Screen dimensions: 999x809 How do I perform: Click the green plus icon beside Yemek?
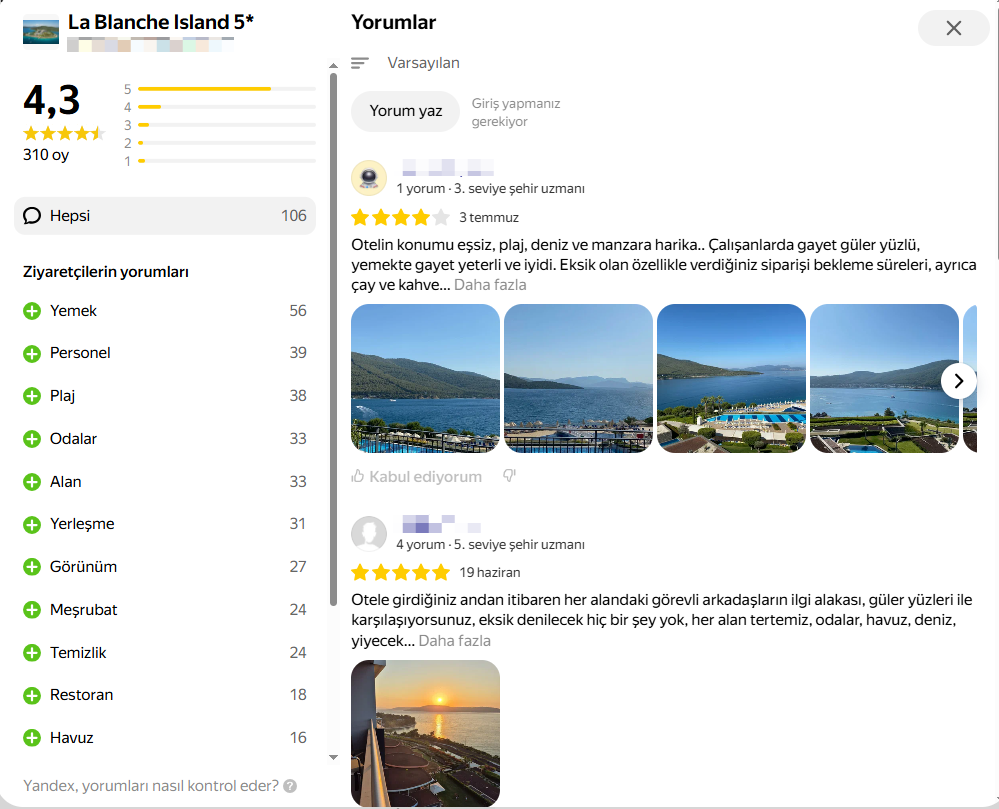(x=32, y=311)
